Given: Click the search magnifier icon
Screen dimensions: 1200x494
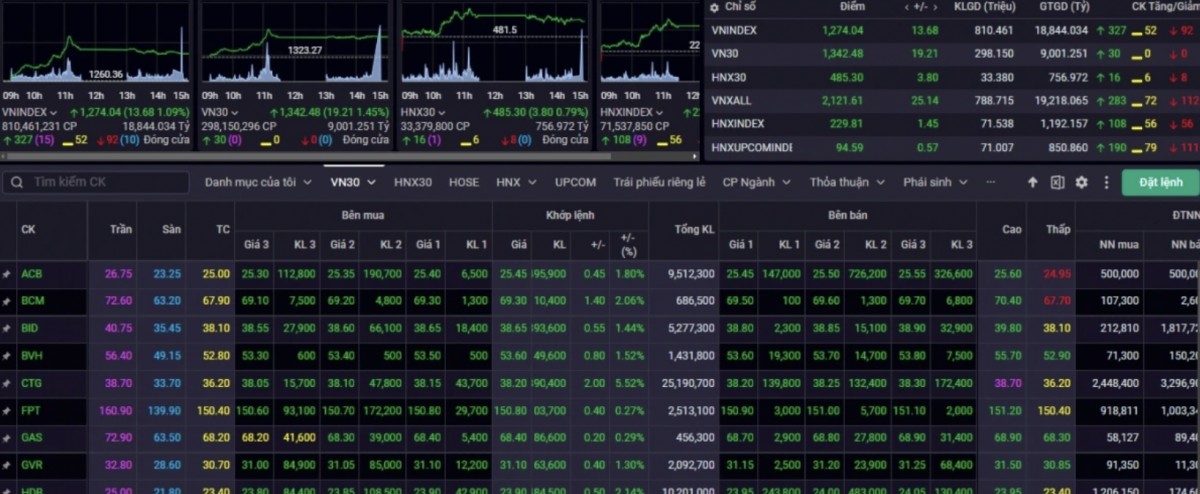Looking at the screenshot, I should click(18, 183).
